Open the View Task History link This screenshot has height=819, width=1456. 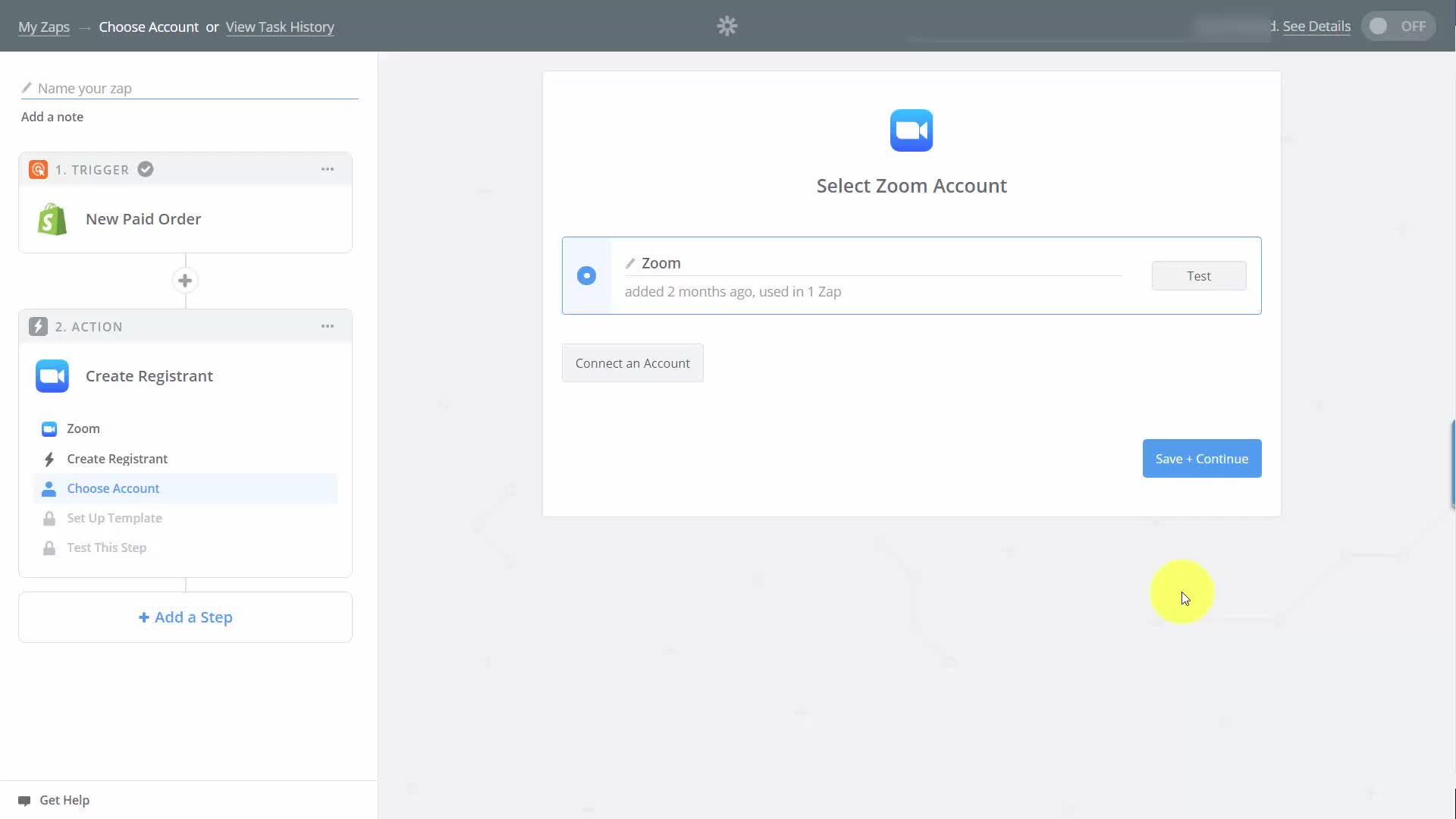click(x=280, y=27)
